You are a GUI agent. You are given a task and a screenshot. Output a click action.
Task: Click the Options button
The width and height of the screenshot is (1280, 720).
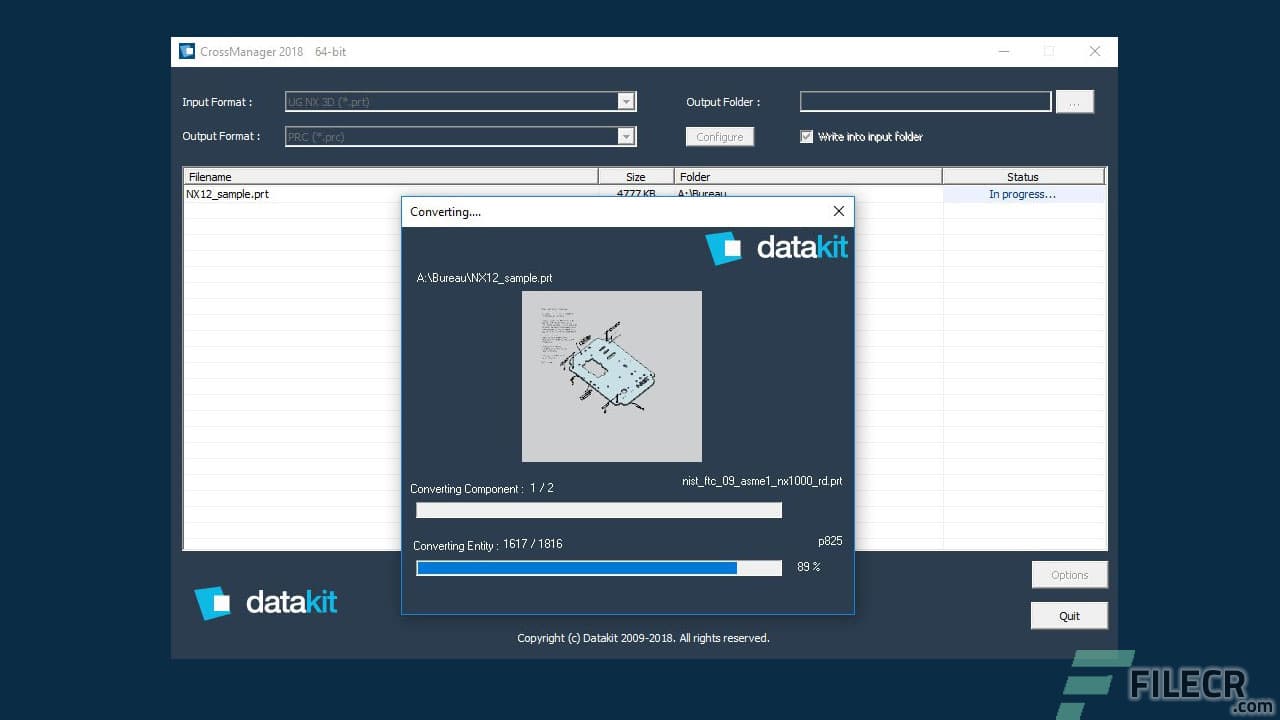tap(1069, 574)
